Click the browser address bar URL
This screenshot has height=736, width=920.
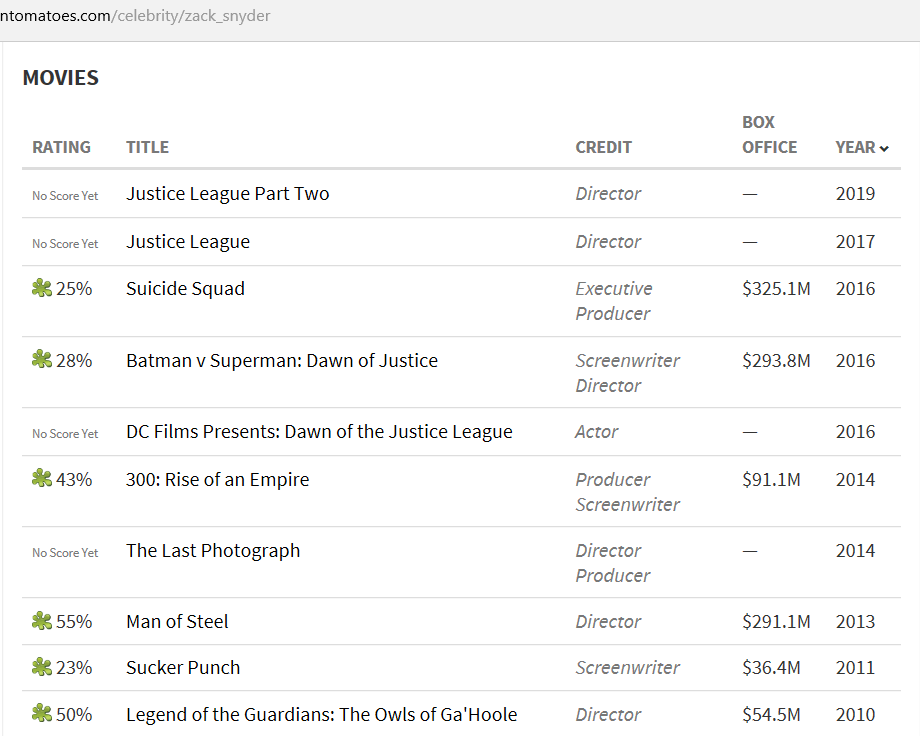[135, 16]
